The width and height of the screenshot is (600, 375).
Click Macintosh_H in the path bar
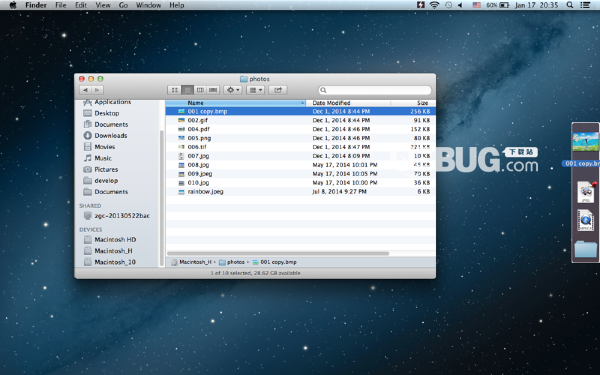coord(191,262)
